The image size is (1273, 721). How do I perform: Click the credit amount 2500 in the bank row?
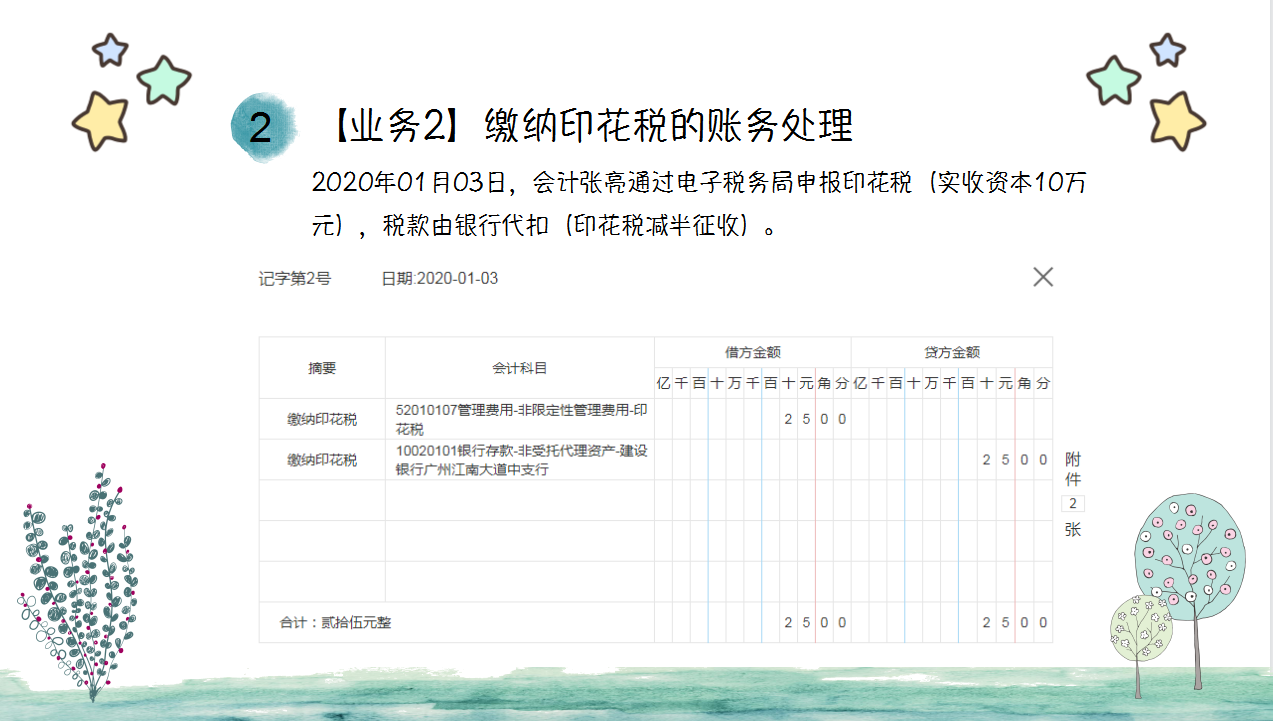click(x=1015, y=460)
